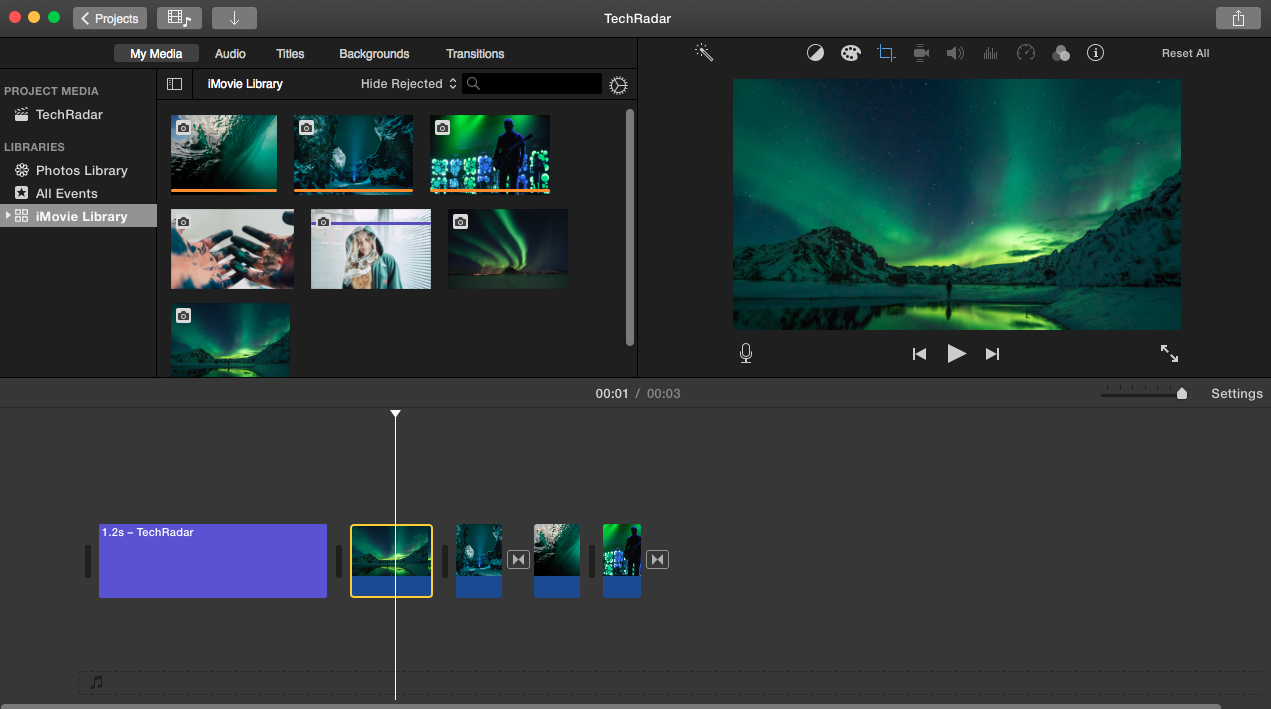1271x709 pixels.
Task: Switch to the Backgrounds tab
Action: click(x=374, y=54)
